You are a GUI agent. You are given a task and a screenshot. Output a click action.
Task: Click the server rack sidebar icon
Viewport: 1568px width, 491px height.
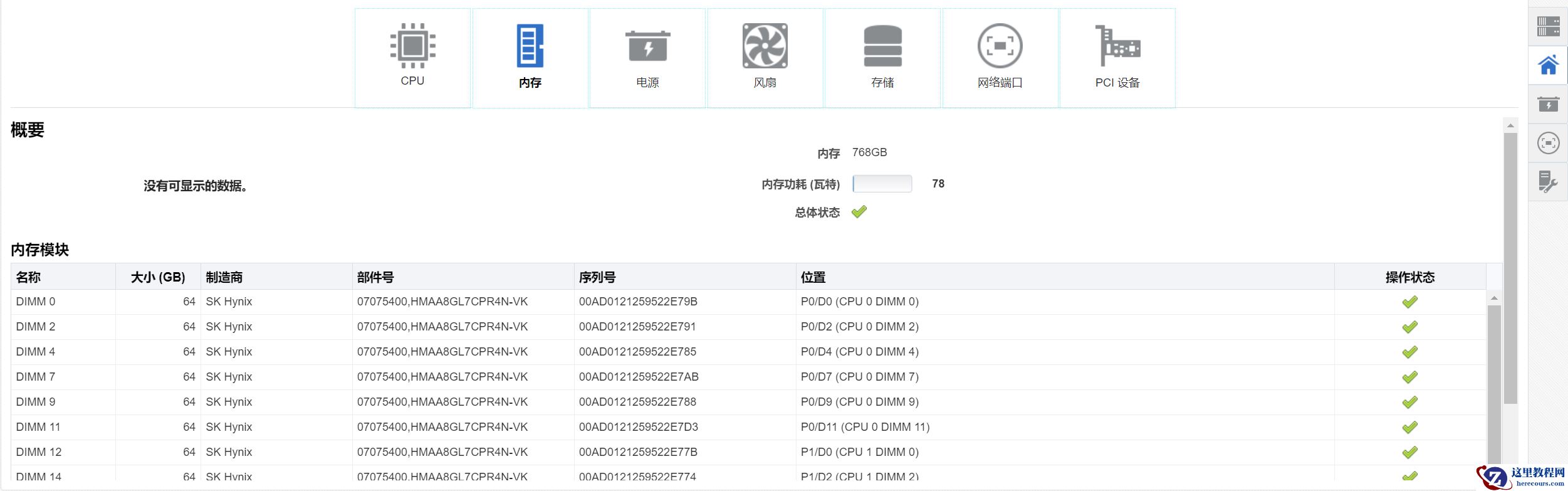[x=1548, y=26]
